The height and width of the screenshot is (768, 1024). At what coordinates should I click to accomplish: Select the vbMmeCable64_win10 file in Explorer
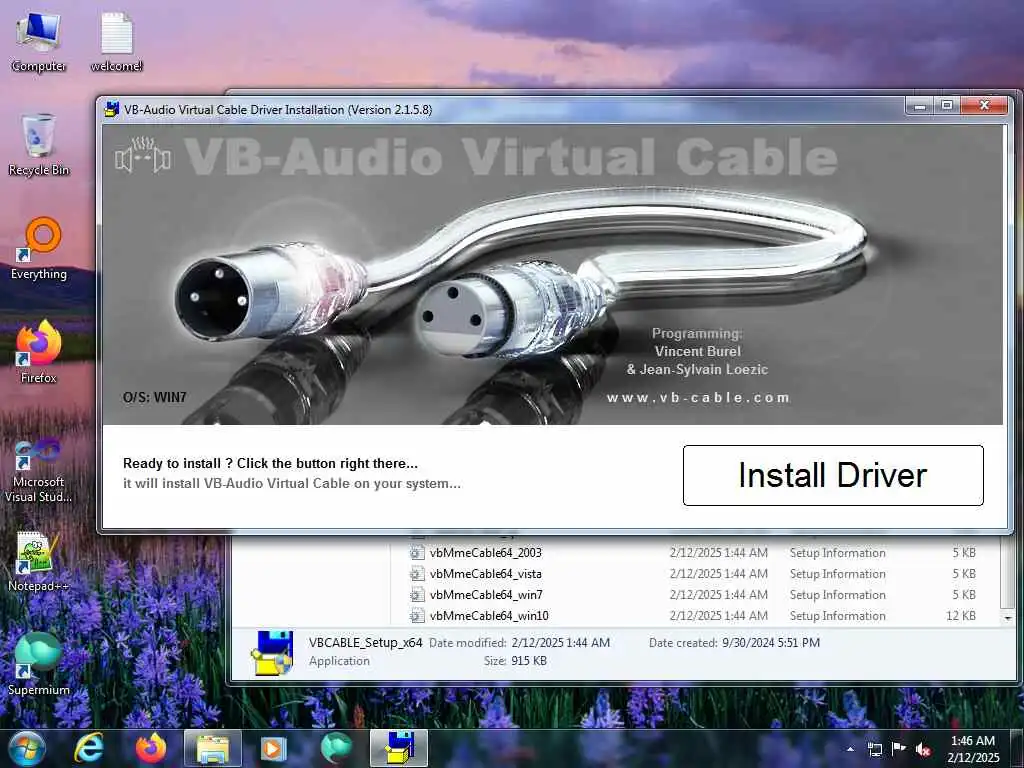tap(489, 615)
